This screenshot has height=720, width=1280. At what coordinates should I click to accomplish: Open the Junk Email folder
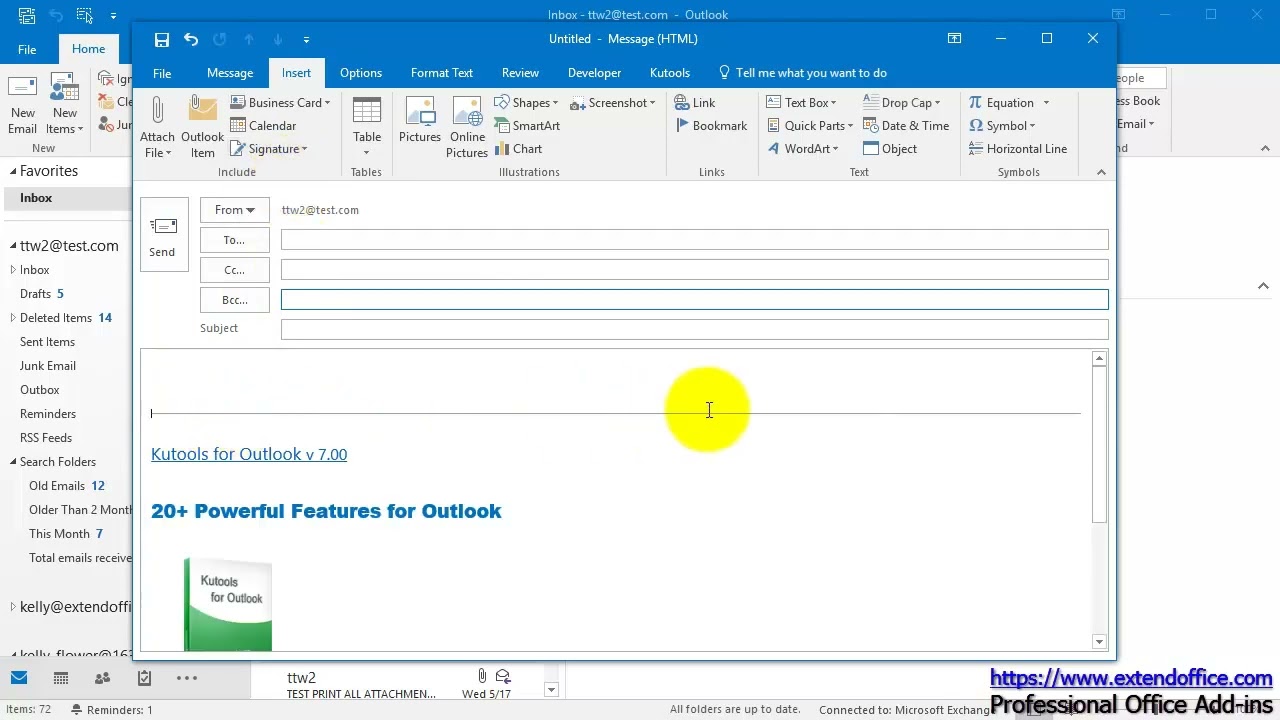pos(48,366)
